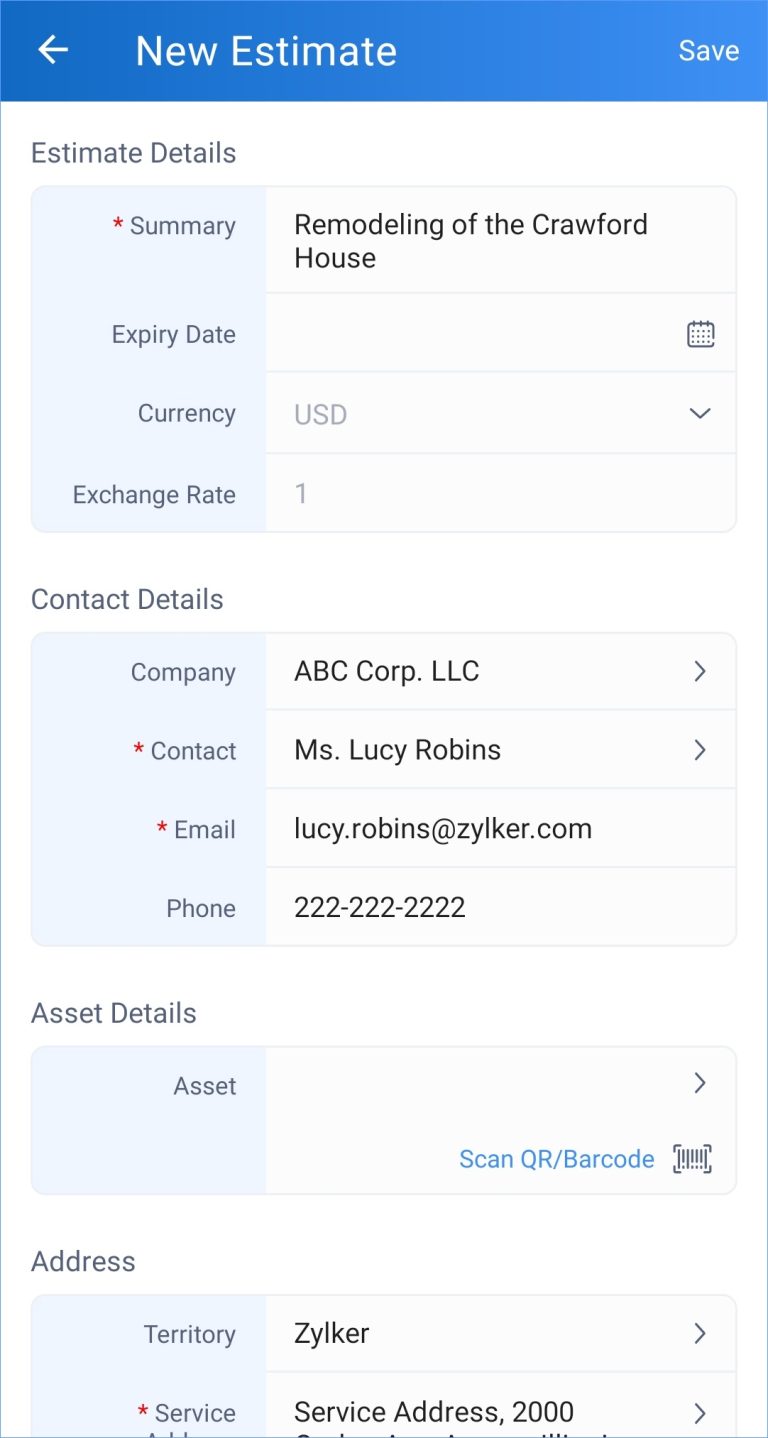Click the empty Expiry Date field
This screenshot has width=768, height=1438.
[x=470, y=334]
